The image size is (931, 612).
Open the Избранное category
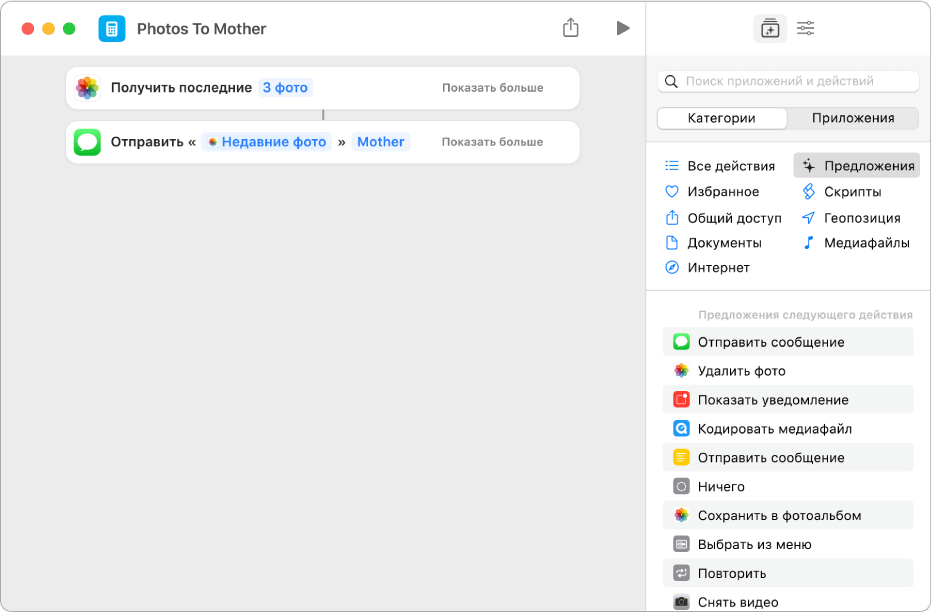point(723,192)
